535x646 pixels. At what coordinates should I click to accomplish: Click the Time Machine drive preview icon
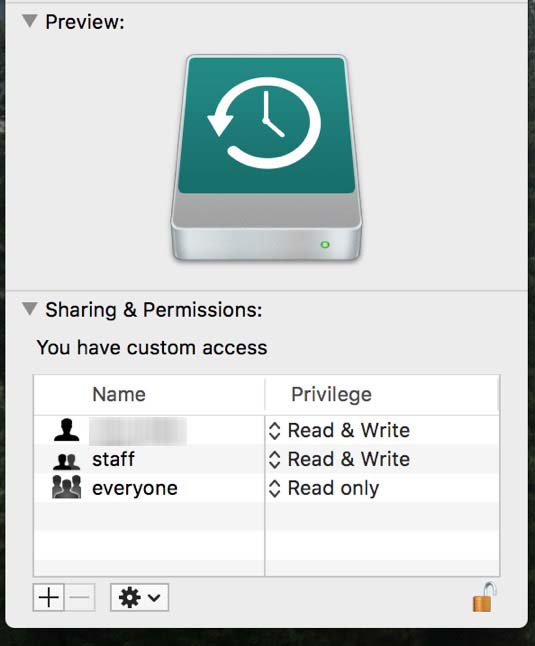(x=266, y=158)
